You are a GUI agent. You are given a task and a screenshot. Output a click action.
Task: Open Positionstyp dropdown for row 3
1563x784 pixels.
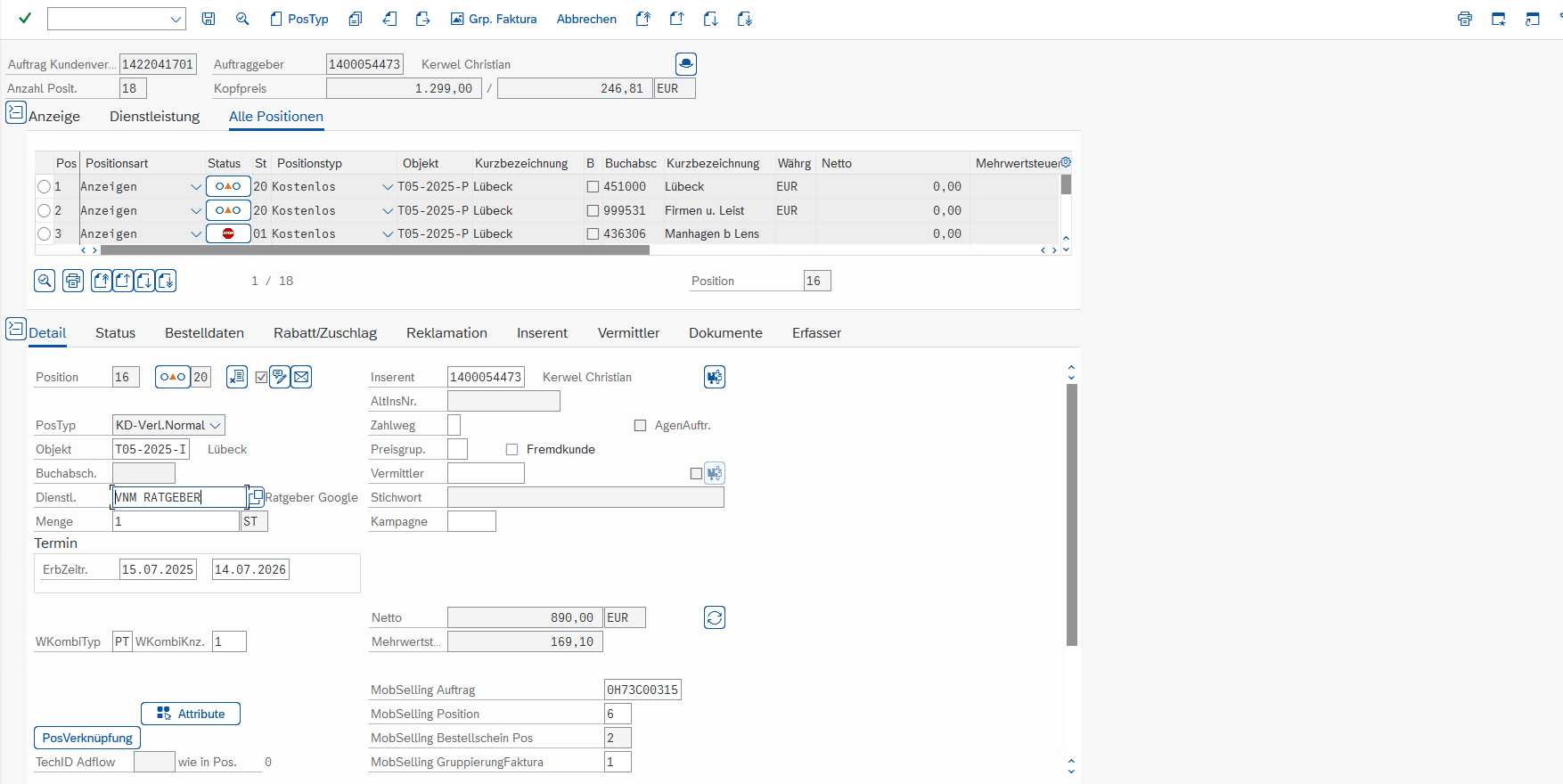pyautogui.click(x=388, y=233)
